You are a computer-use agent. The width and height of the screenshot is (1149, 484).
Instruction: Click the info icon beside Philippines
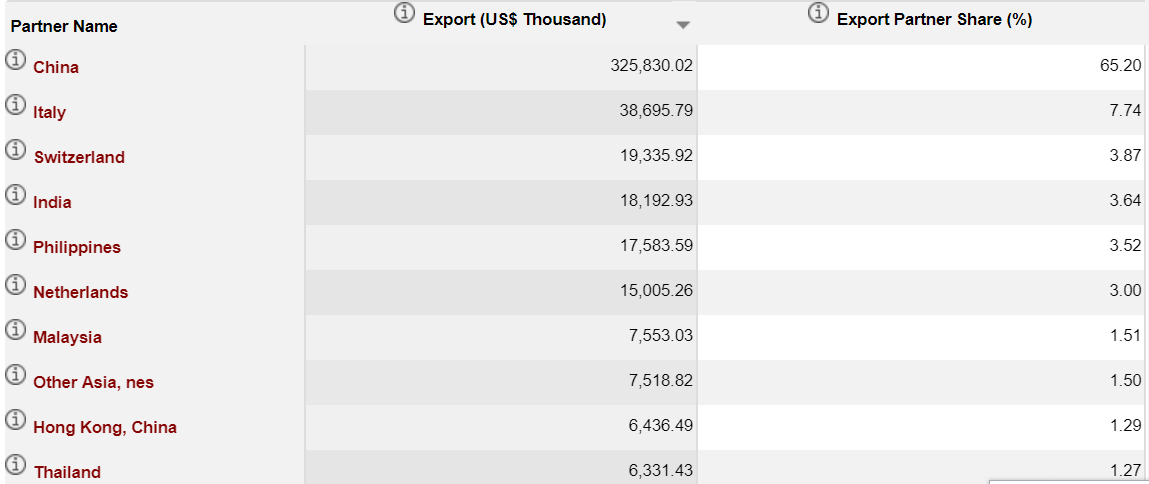click(16, 240)
